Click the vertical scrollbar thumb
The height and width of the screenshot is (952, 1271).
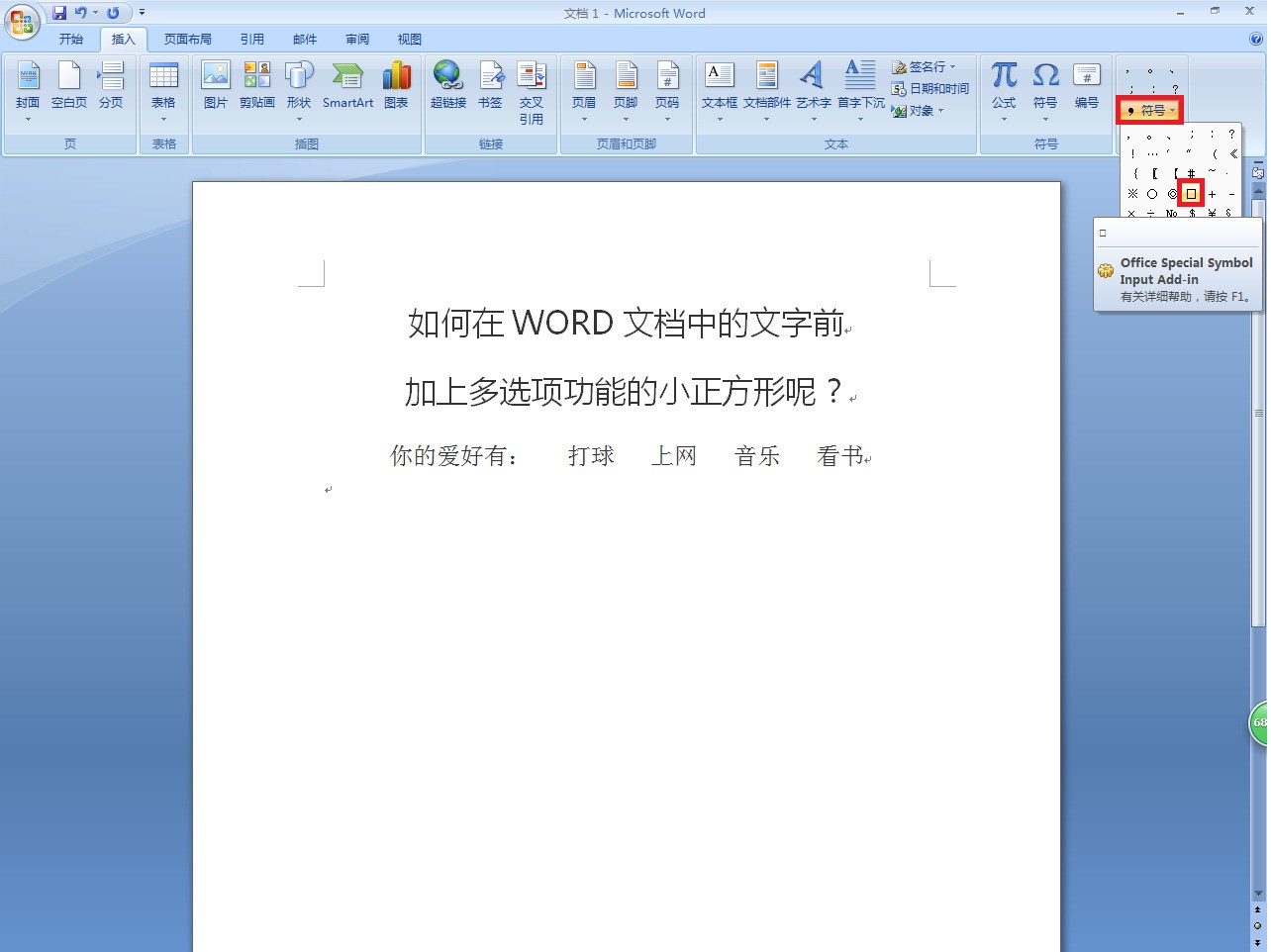[x=1258, y=416]
